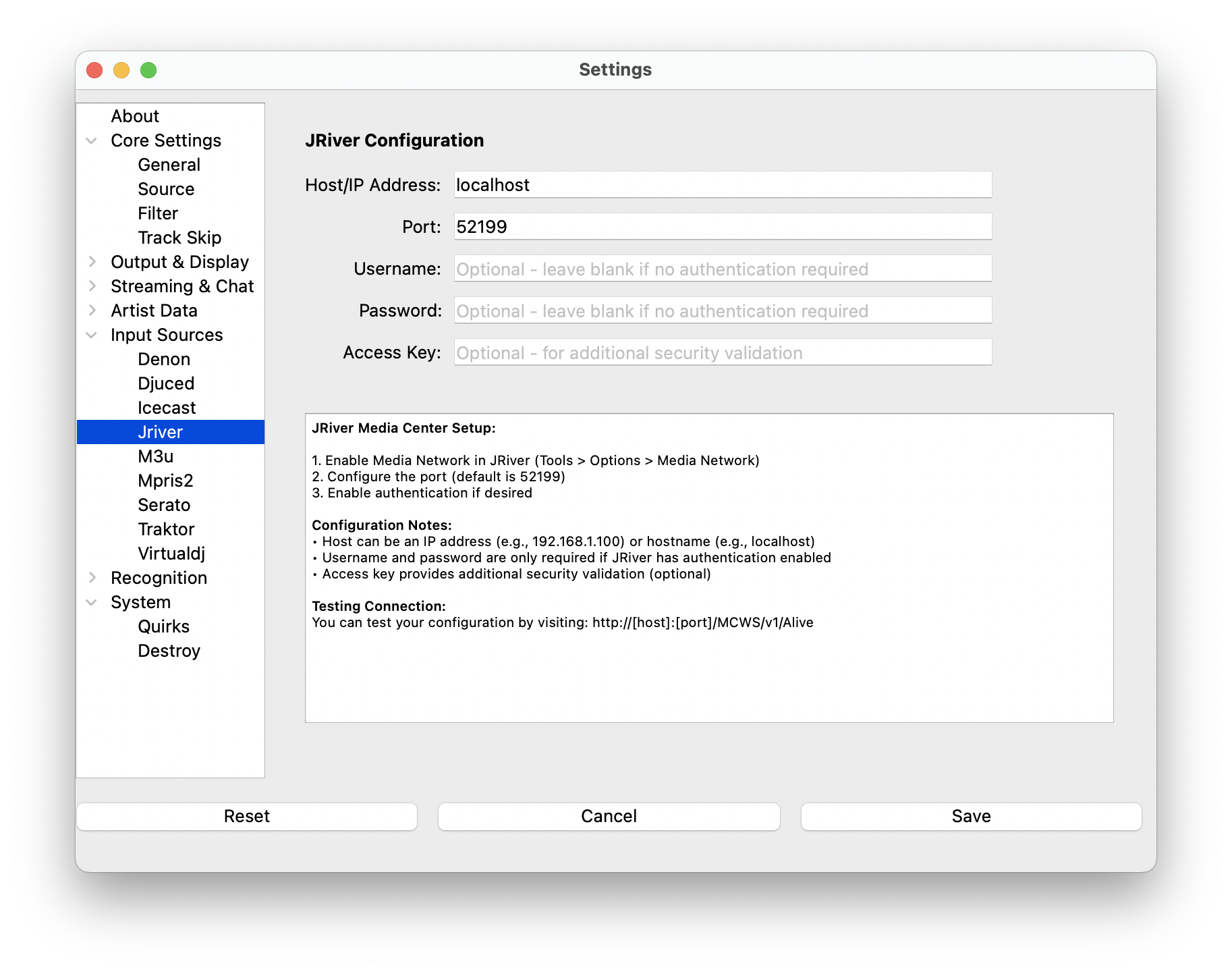Open the About page
The image size is (1232, 972).
(135, 116)
